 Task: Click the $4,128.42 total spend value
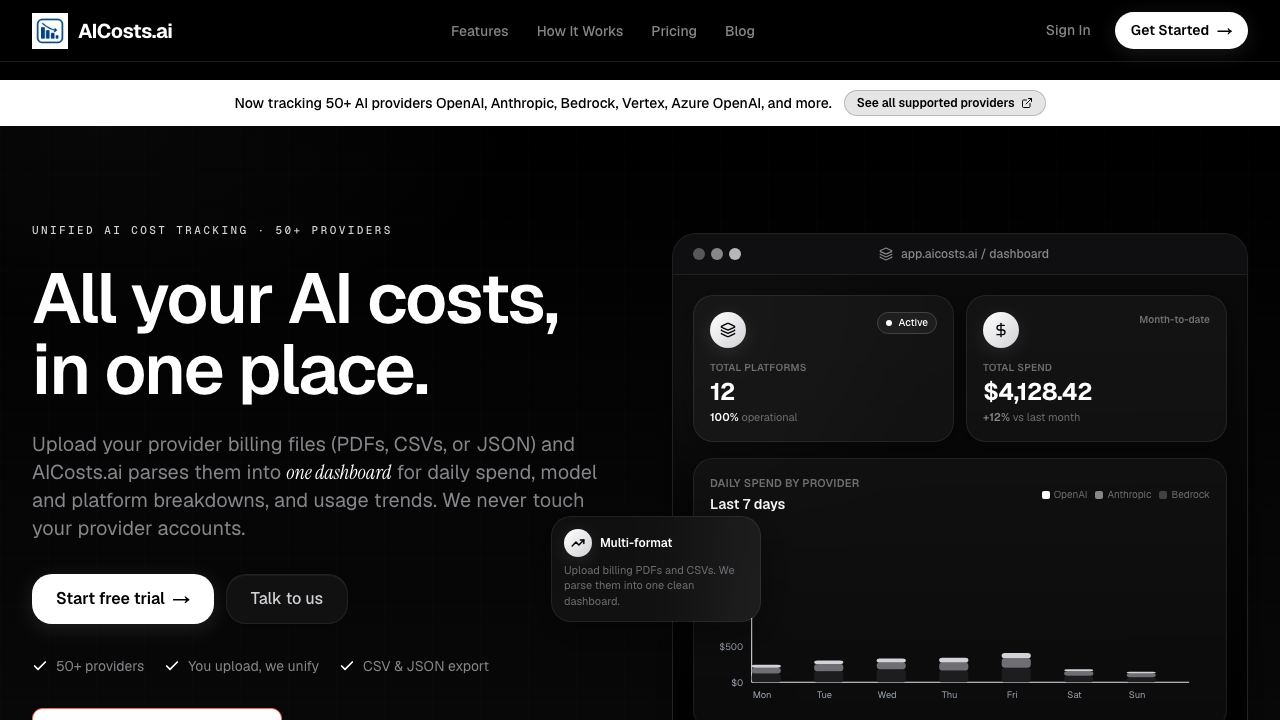pyautogui.click(x=1038, y=392)
